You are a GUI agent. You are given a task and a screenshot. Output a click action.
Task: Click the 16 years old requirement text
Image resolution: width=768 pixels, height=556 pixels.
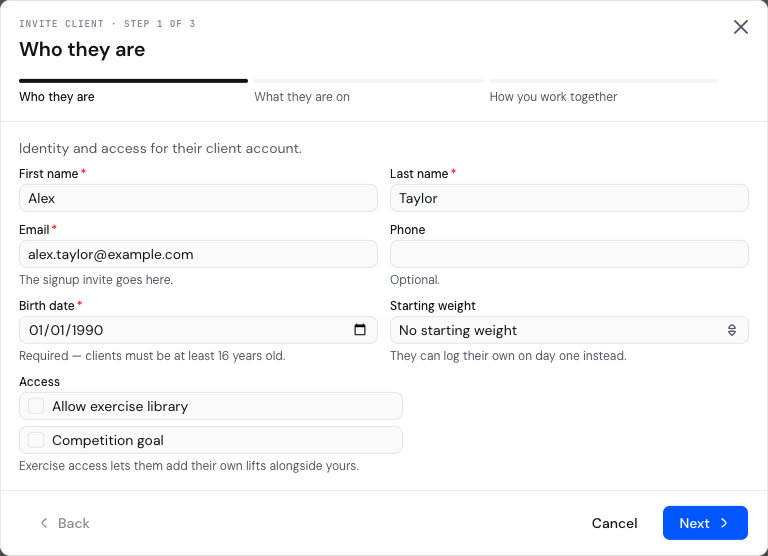pyautogui.click(x=152, y=356)
